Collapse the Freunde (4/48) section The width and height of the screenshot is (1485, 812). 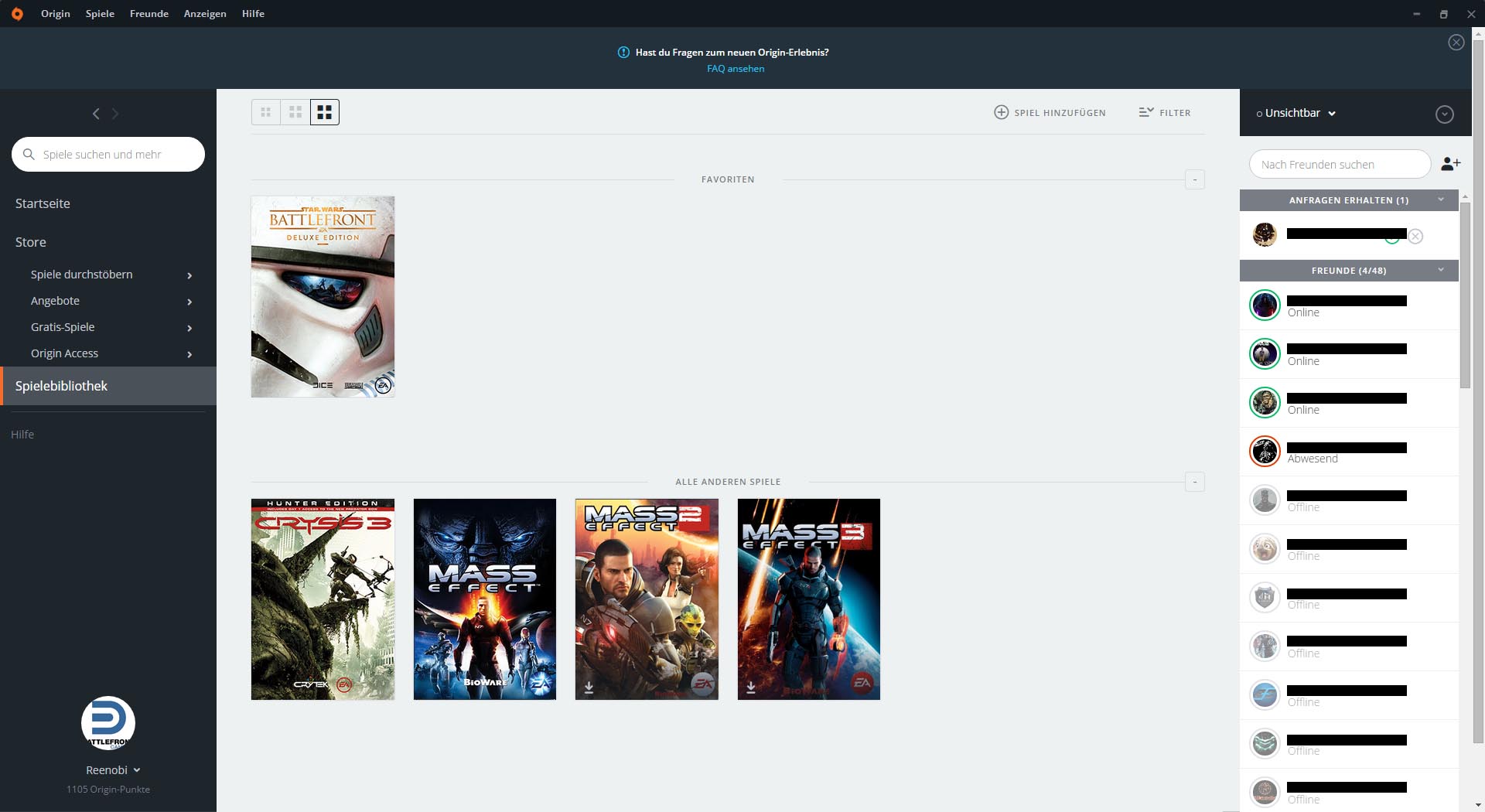[1441, 270]
